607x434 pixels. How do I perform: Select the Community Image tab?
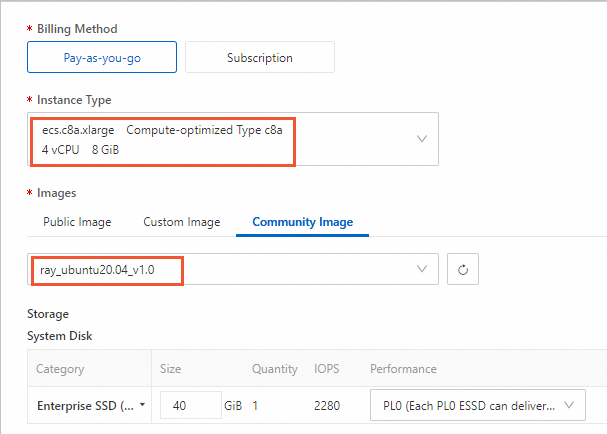pos(302,222)
